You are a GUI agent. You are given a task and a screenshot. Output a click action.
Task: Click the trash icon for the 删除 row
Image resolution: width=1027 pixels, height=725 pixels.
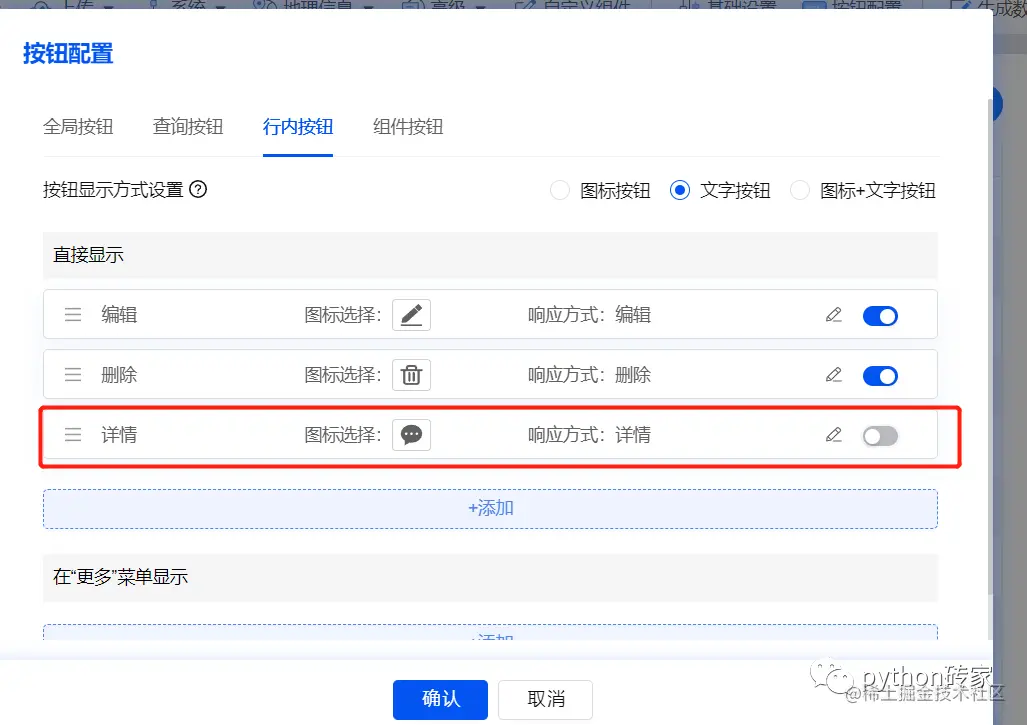411,374
